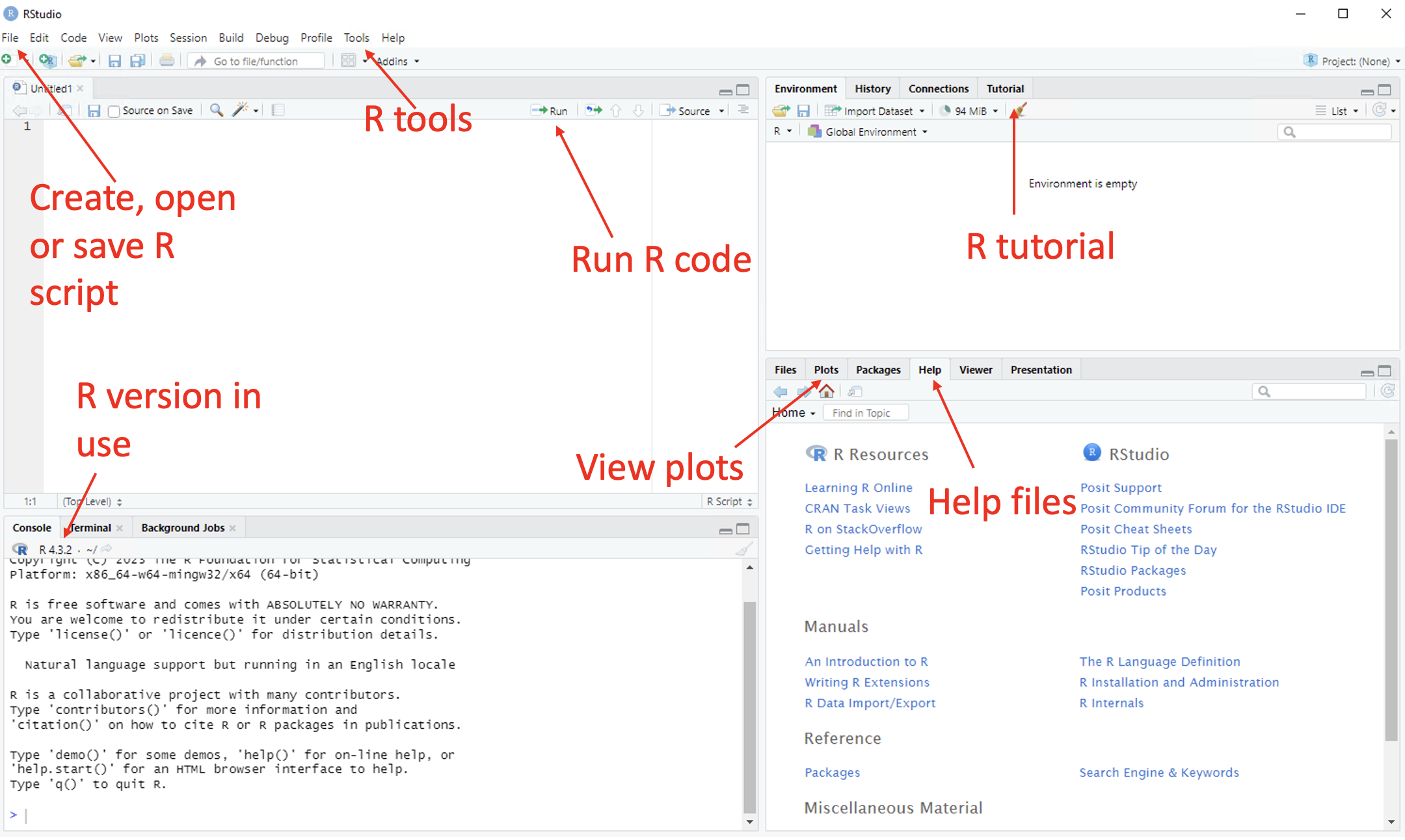Refresh the Environment pane

coord(1379,111)
